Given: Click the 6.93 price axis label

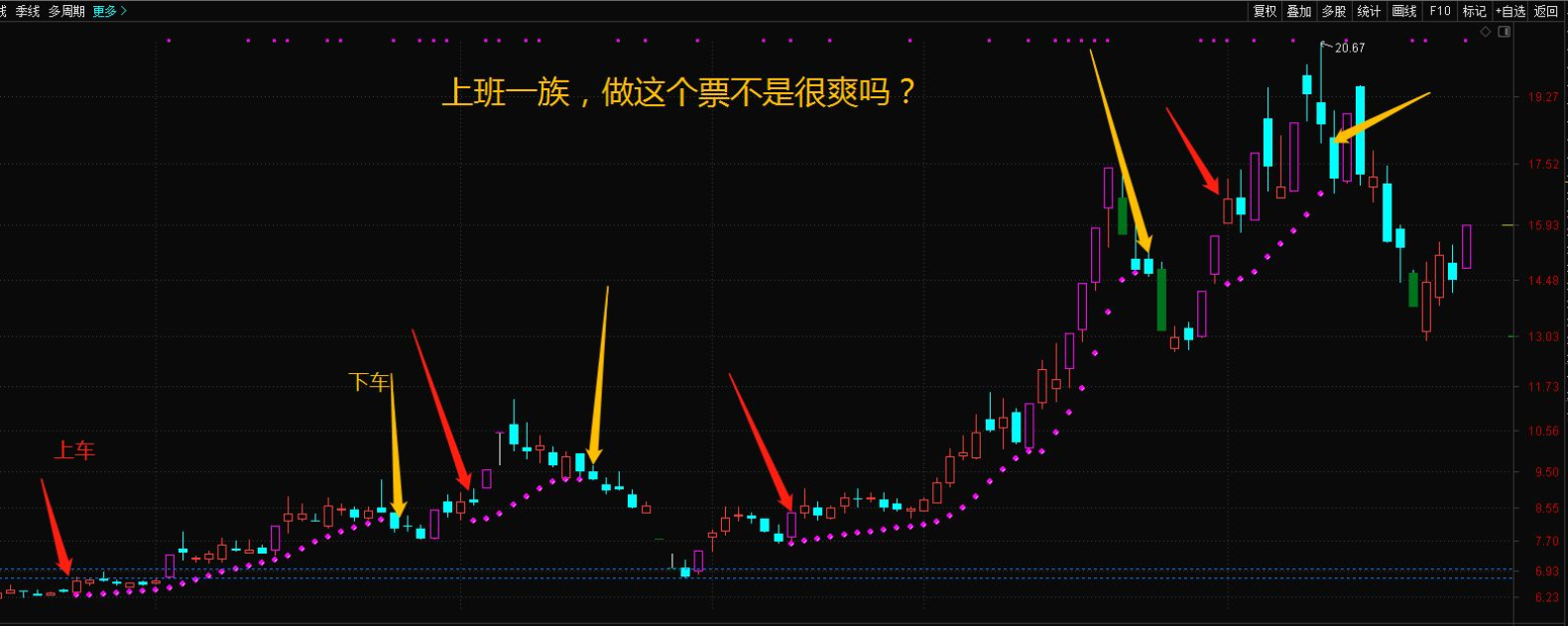Looking at the screenshot, I should click(x=1546, y=572).
